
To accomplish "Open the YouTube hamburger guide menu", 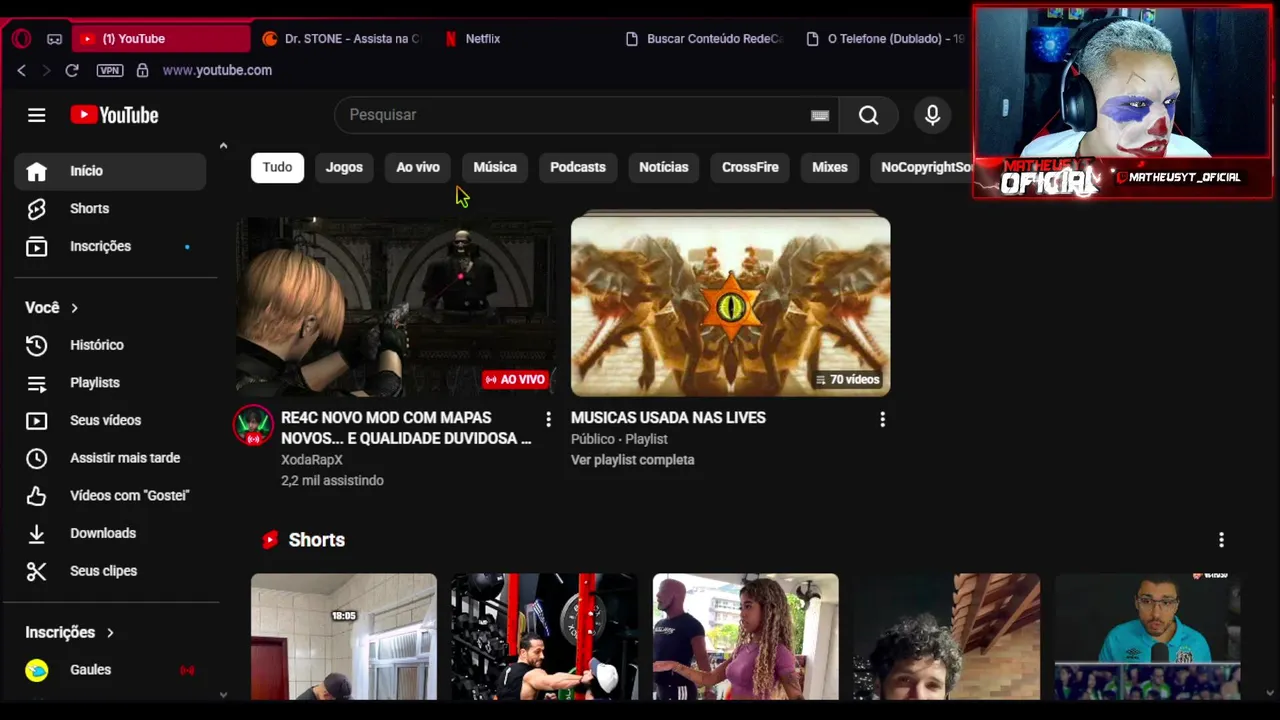I will tap(37, 115).
